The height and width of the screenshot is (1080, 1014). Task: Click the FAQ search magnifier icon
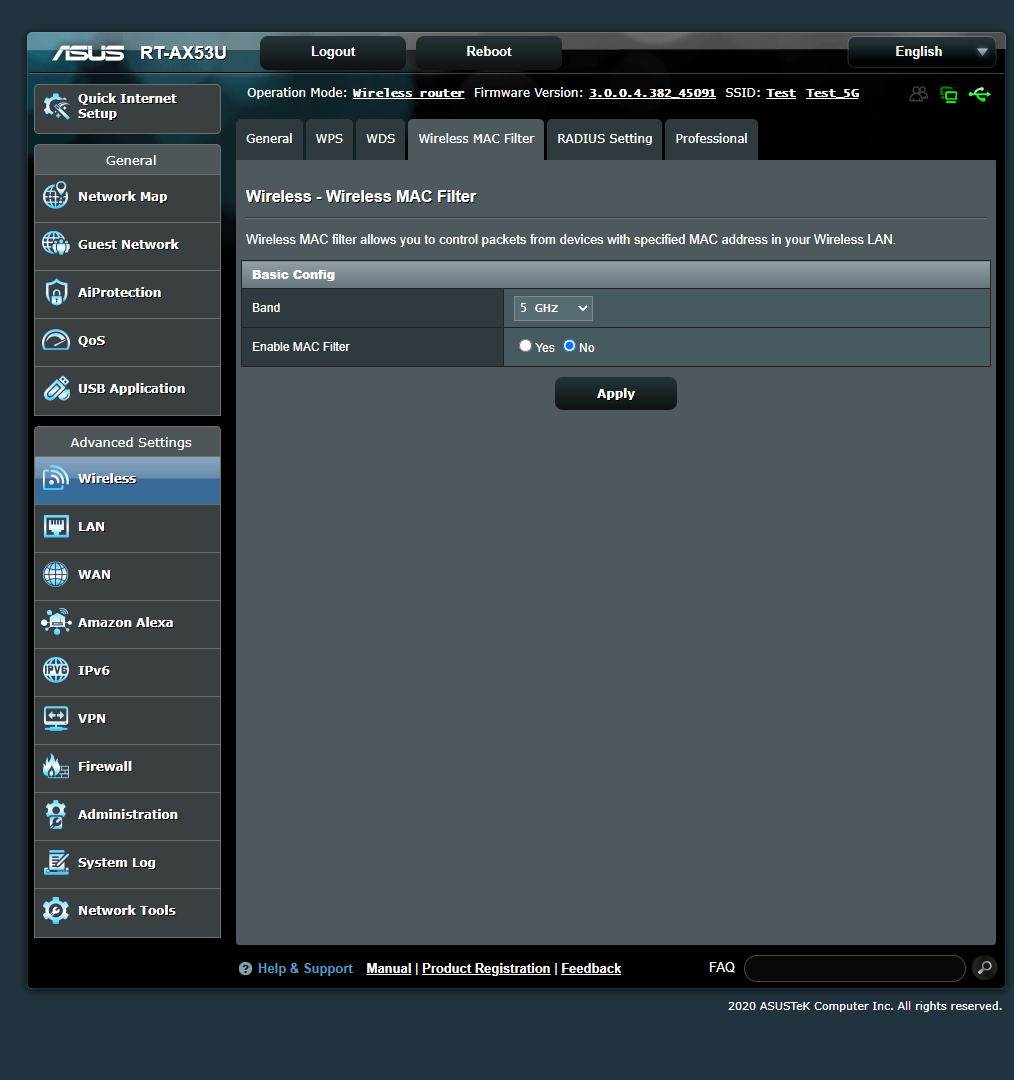(984, 968)
